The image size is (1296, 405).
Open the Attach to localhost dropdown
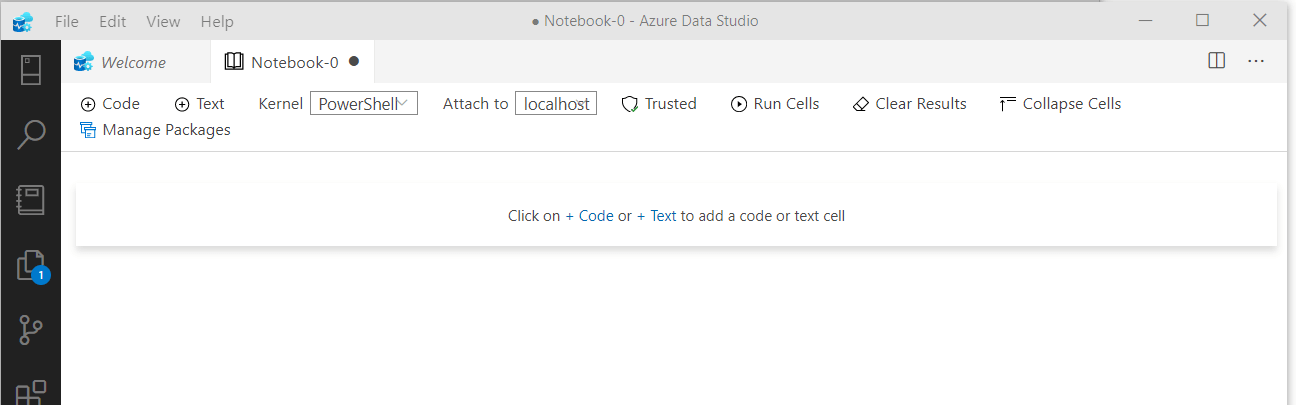pyautogui.click(x=556, y=104)
